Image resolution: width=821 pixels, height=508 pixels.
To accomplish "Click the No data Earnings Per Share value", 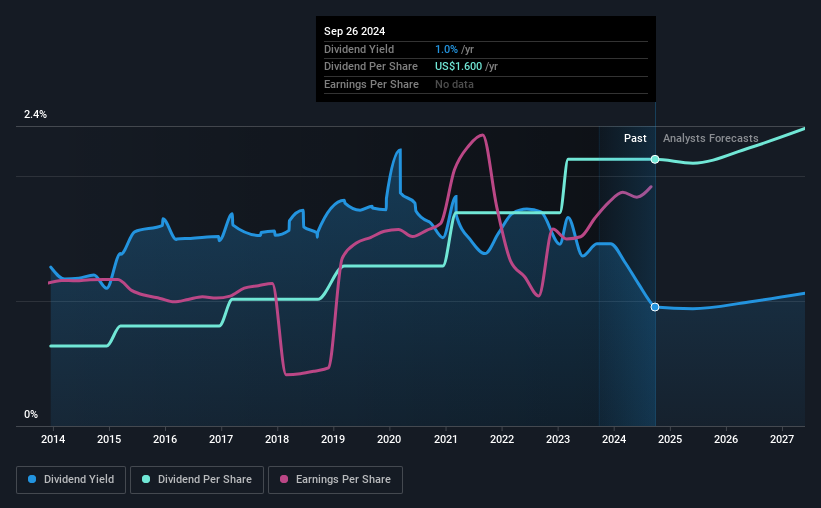I will (x=454, y=84).
